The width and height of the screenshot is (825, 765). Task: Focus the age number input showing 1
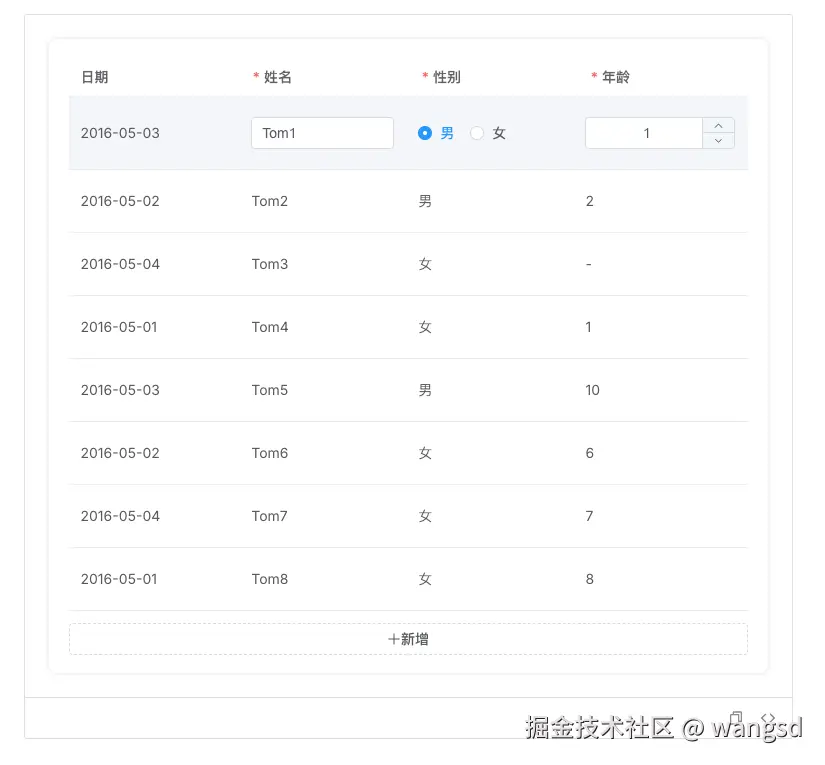(645, 133)
